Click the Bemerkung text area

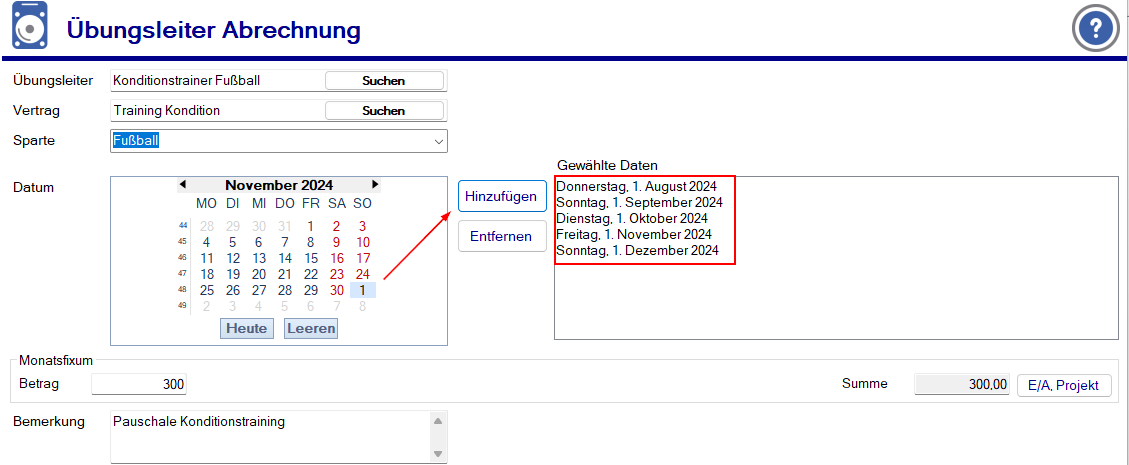[x=270, y=436]
